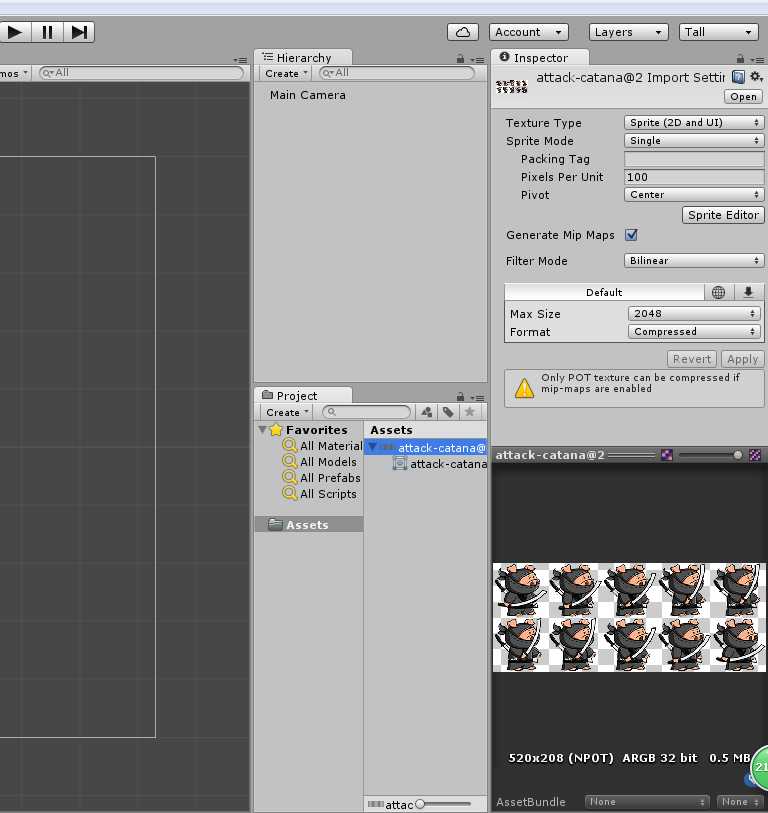Click the Step frame button
The width and height of the screenshot is (768, 813).
pyautogui.click(x=79, y=32)
